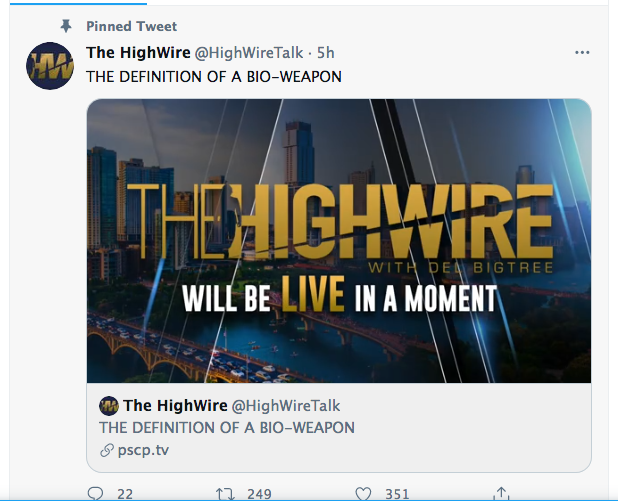Viewport: 618px width, 501px height.
Task: Click the retweet arrows icon
Action: [x=225, y=494]
